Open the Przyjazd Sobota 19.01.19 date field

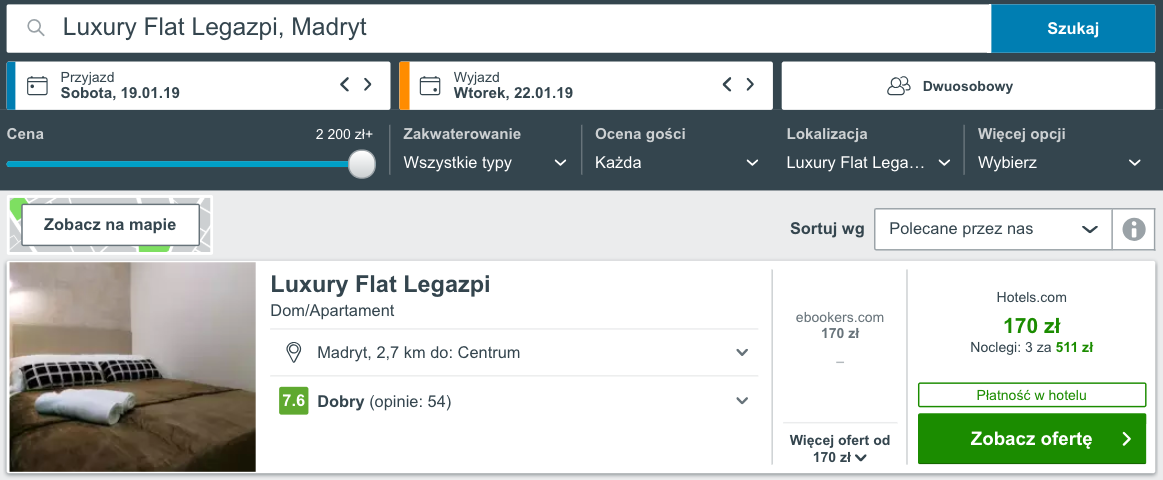pos(198,86)
